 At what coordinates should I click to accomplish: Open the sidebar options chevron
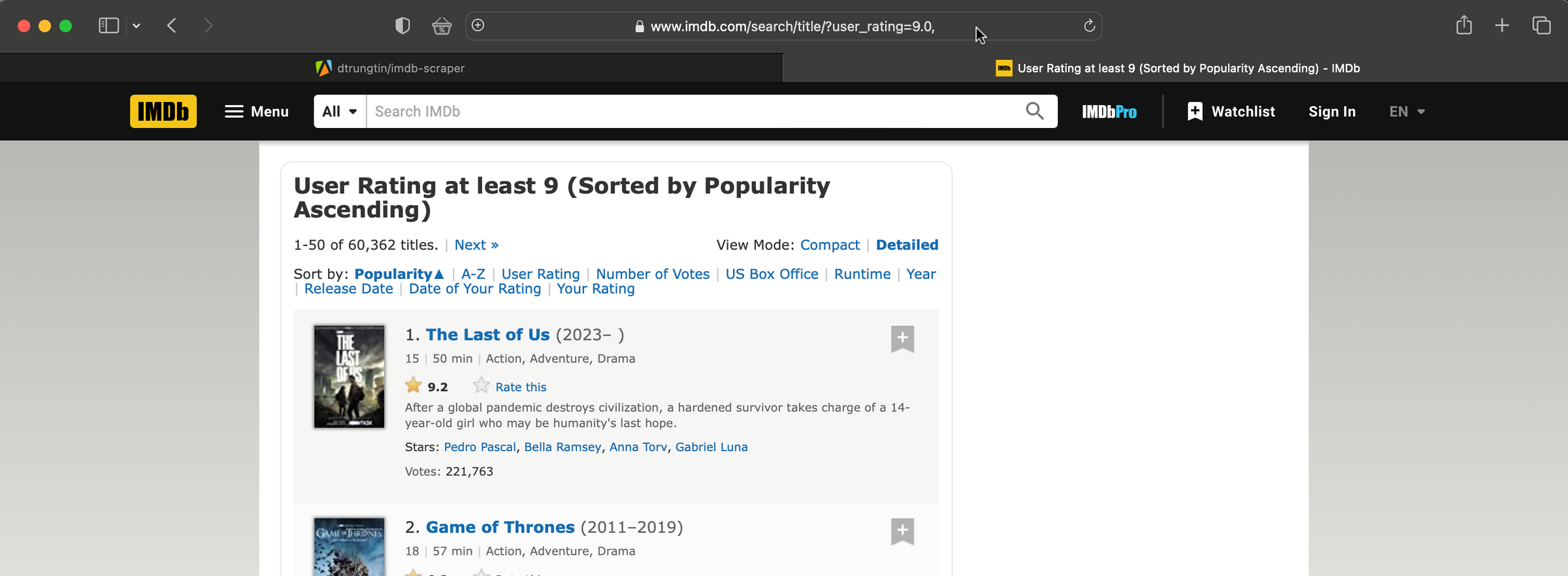pyautogui.click(x=136, y=25)
